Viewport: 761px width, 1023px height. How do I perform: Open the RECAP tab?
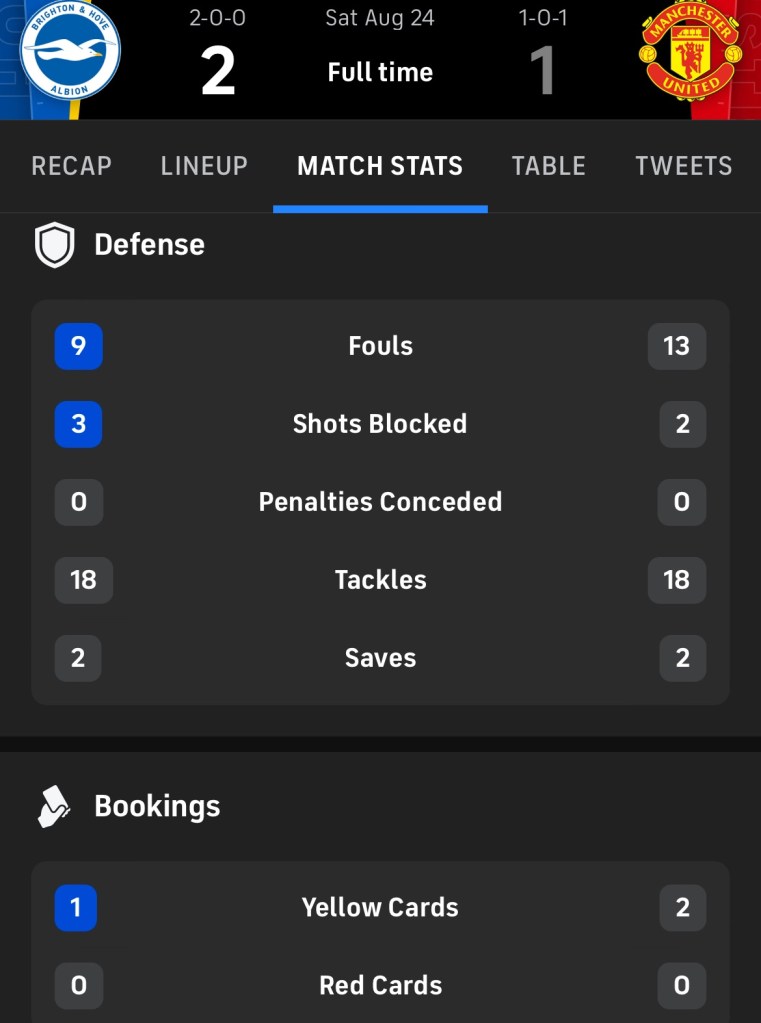pos(72,166)
